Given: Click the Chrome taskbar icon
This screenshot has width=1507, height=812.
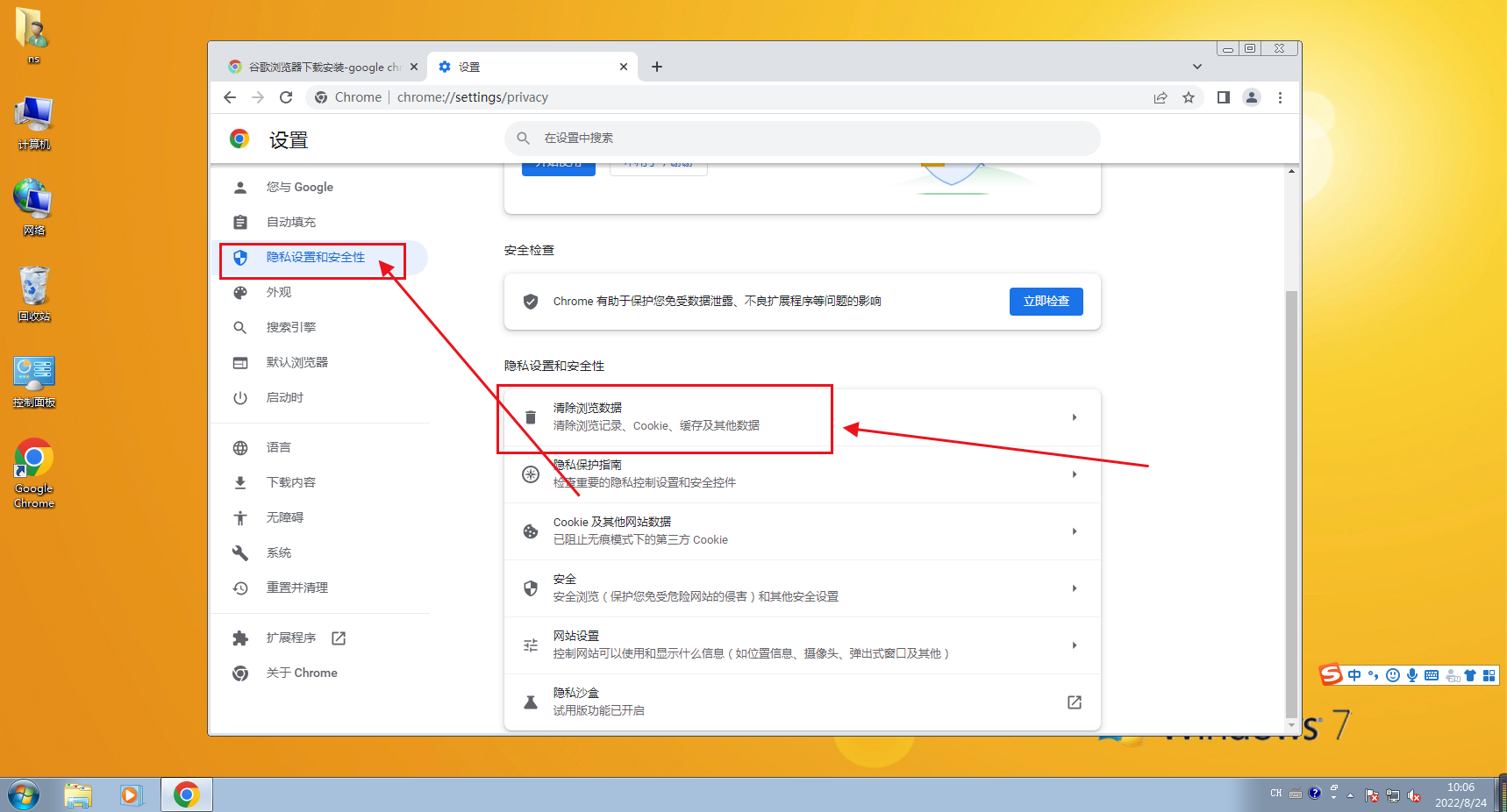Looking at the screenshot, I should coord(186,795).
